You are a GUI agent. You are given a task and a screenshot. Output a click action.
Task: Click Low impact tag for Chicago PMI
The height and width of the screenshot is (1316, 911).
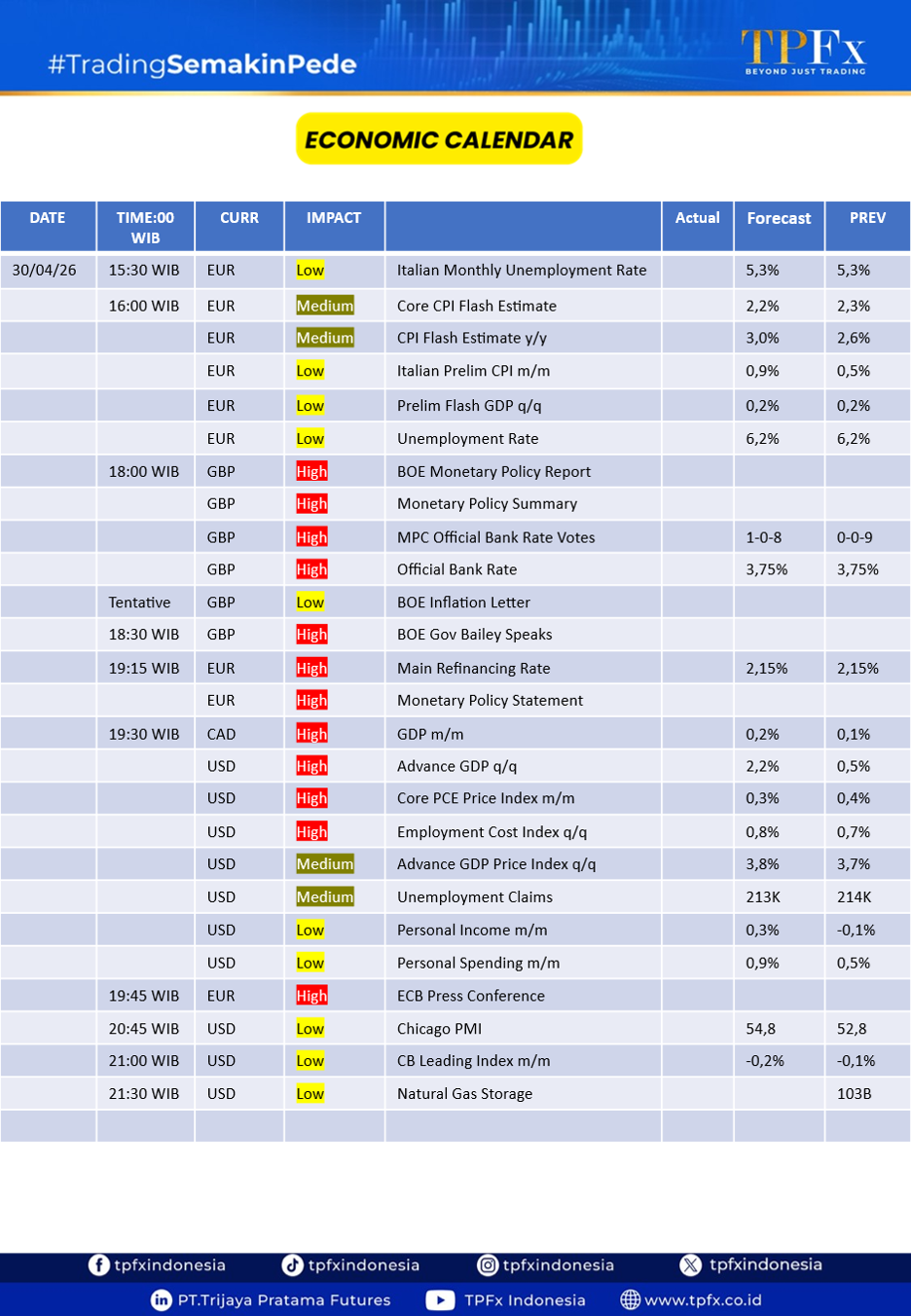[x=310, y=1029]
